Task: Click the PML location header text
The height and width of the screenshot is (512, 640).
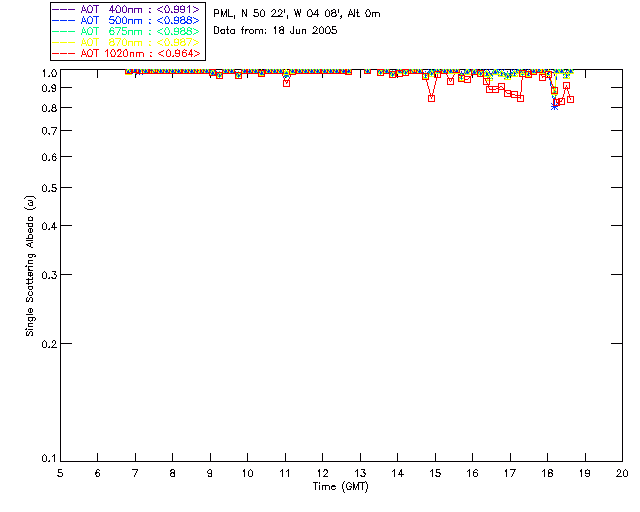Action: 297,13
